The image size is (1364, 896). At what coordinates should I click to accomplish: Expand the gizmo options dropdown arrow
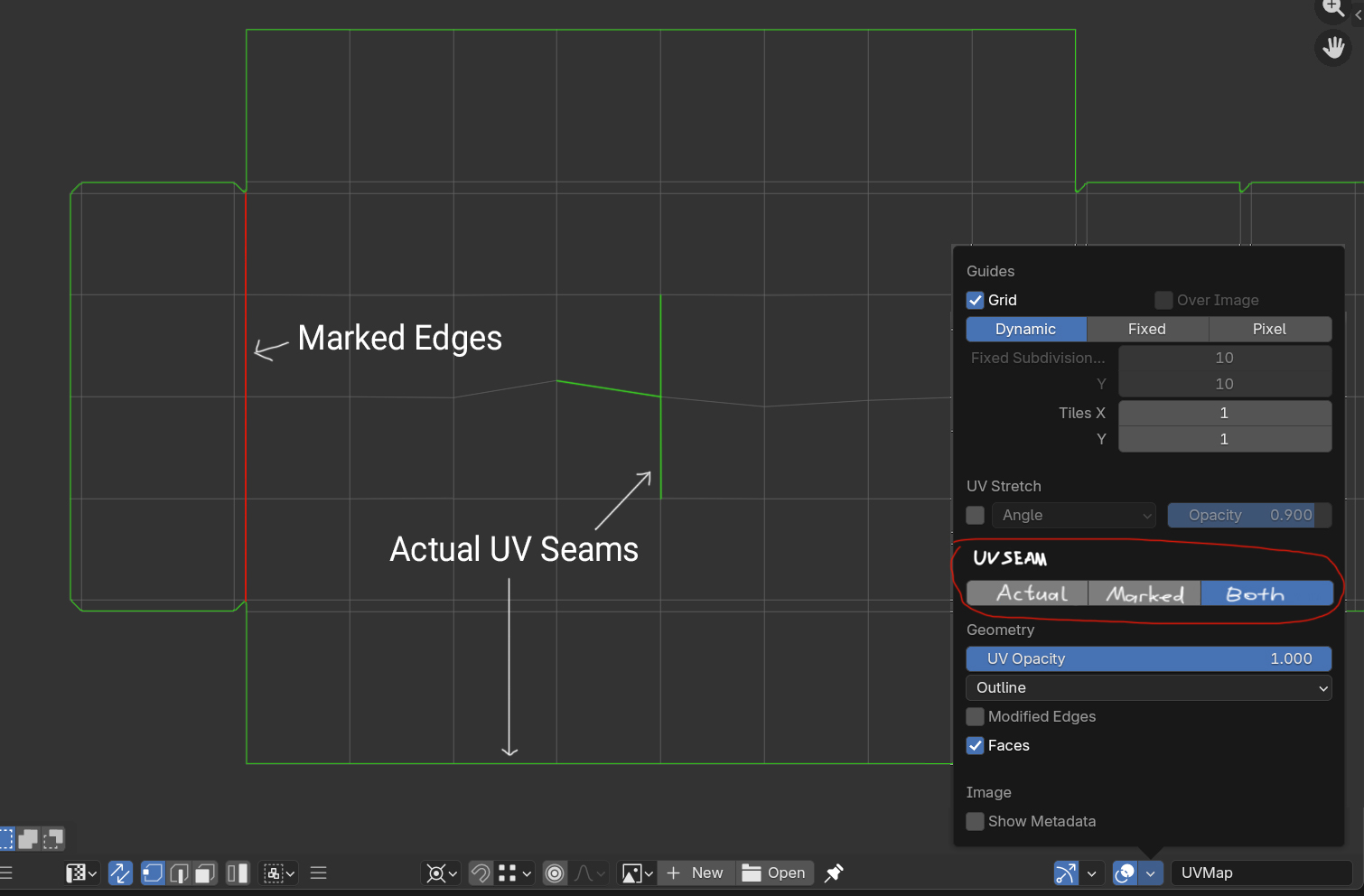coord(1091,873)
